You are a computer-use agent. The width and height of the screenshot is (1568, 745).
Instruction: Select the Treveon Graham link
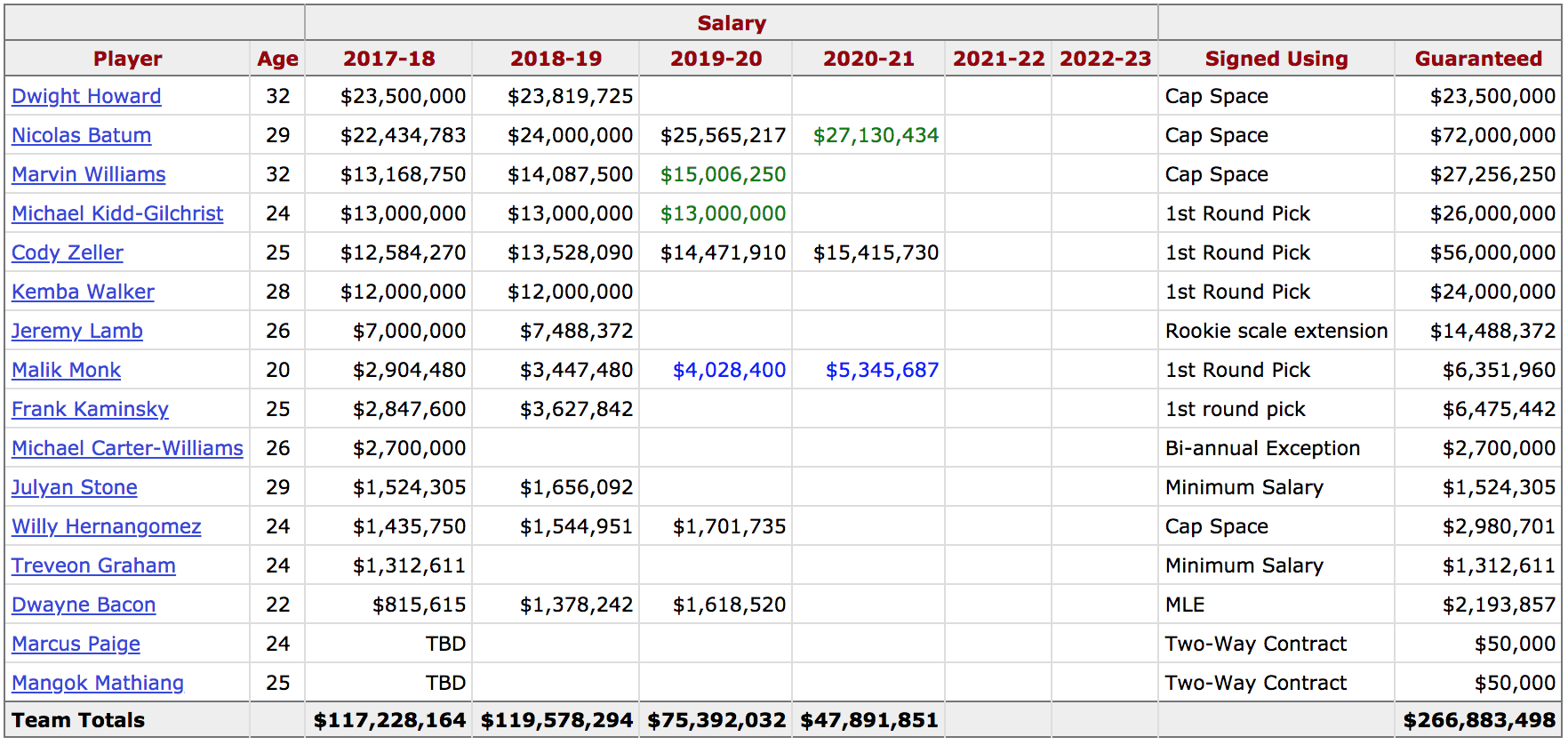93,565
